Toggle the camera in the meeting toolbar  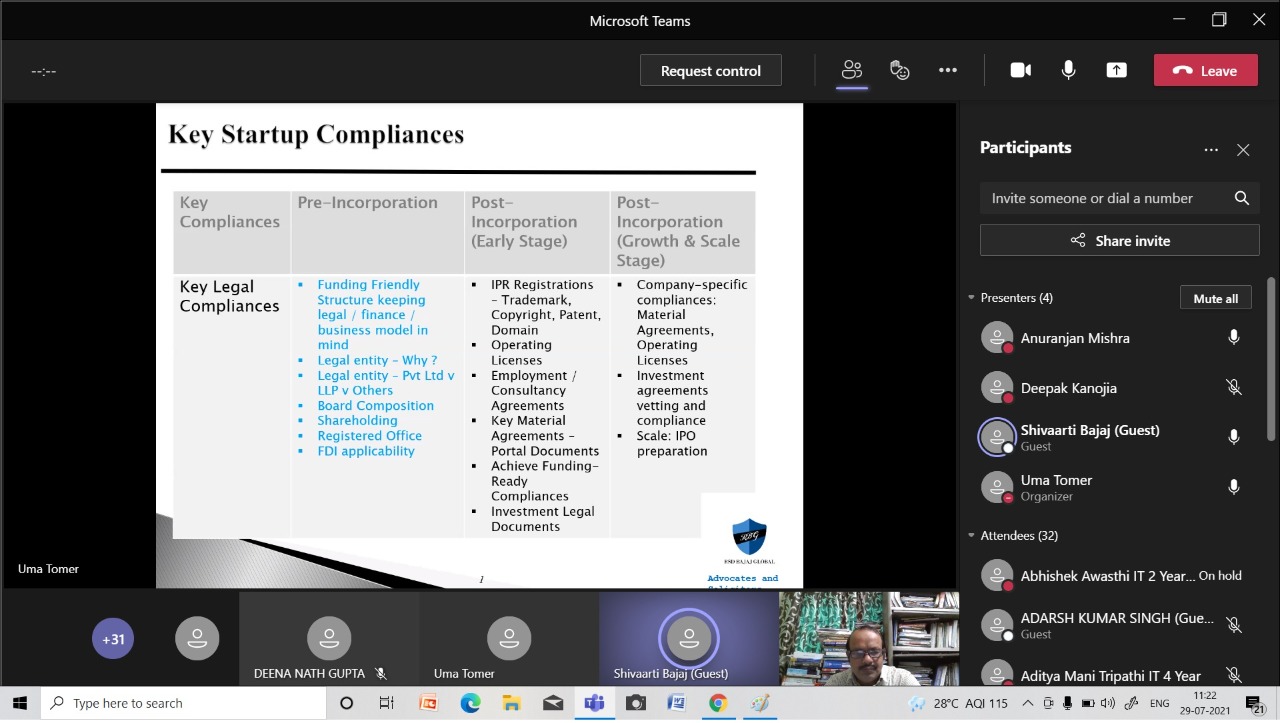pyautogui.click(x=1020, y=70)
